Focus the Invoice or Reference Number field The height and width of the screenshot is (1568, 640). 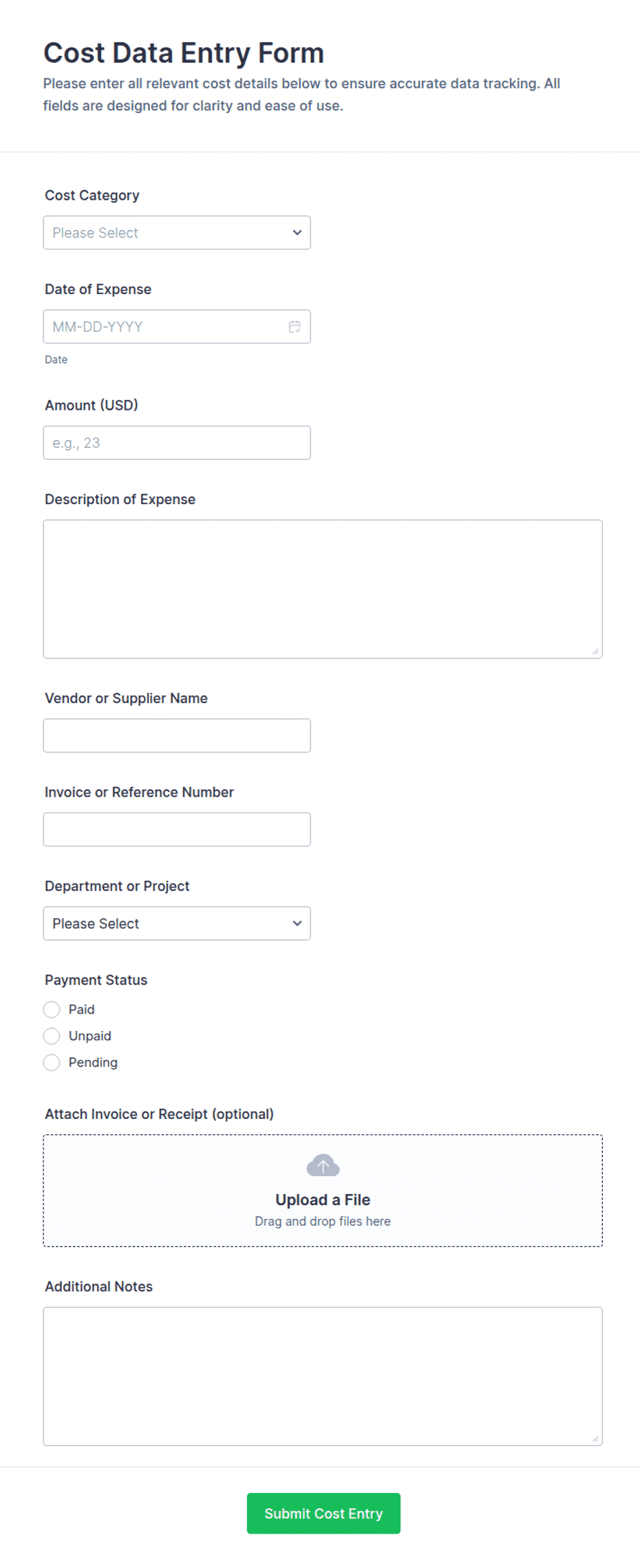click(177, 830)
